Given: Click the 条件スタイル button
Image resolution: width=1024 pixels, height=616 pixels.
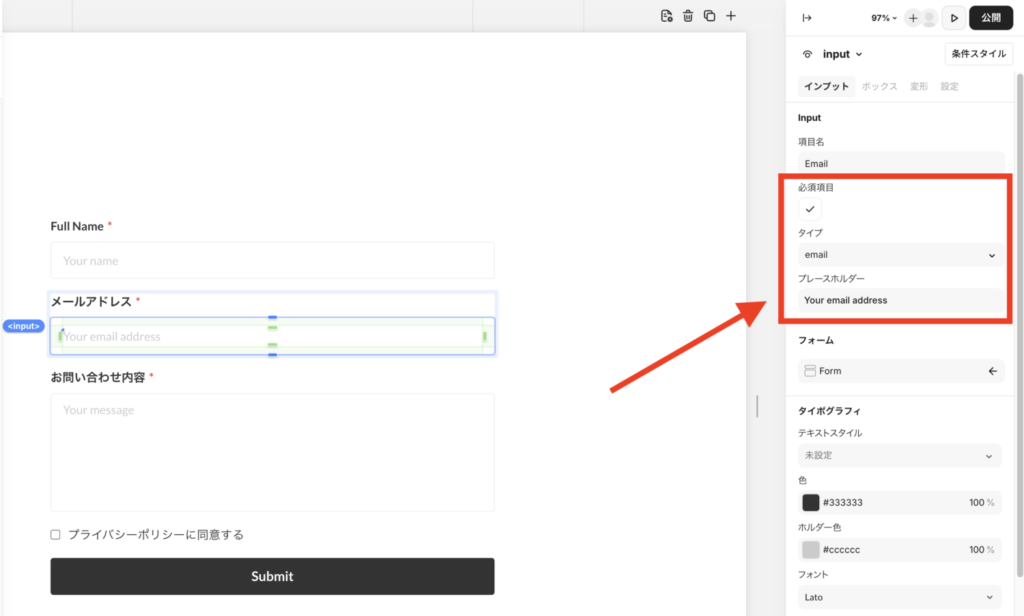Looking at the screenshot, I should coord(979,54).
